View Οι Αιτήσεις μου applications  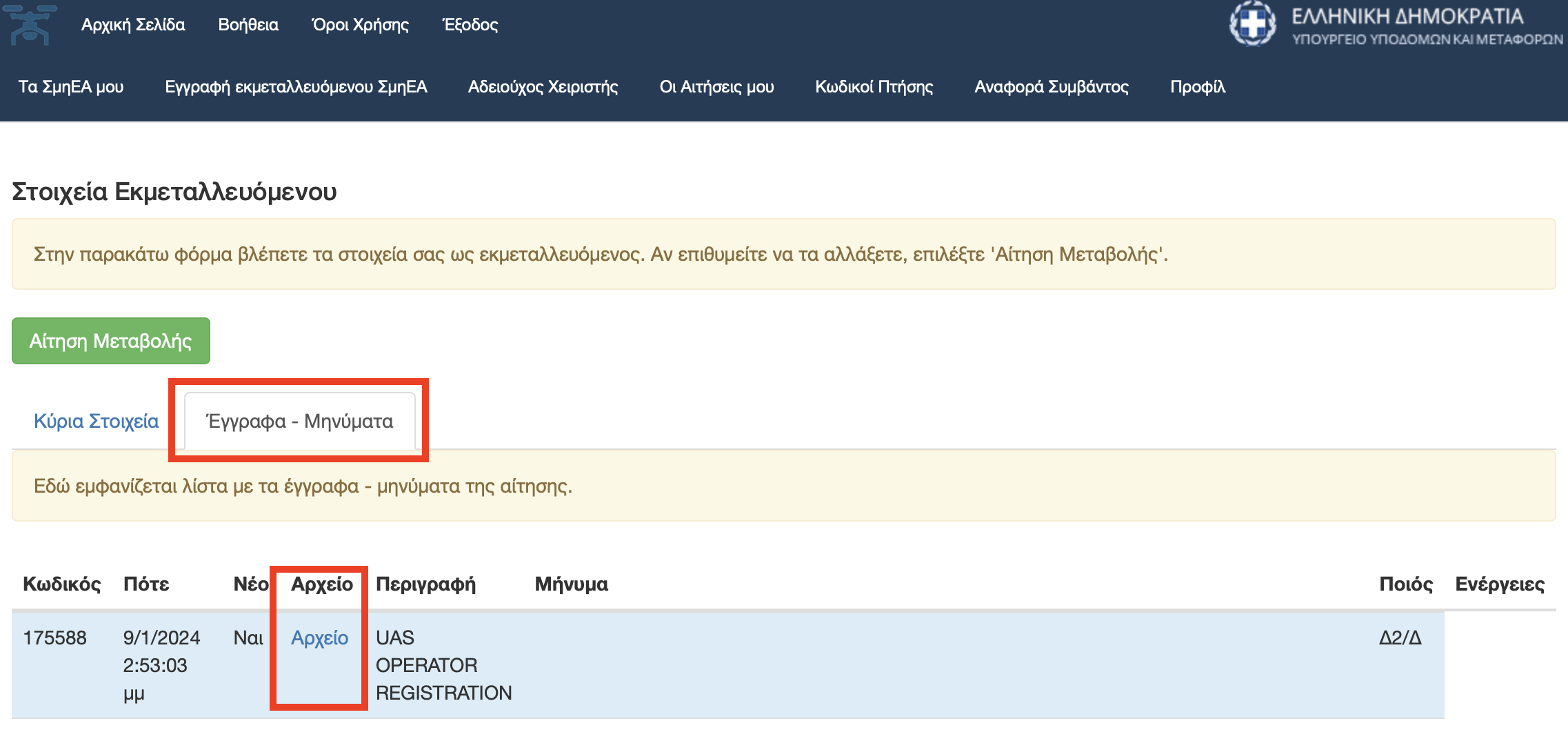pos(716,87)
